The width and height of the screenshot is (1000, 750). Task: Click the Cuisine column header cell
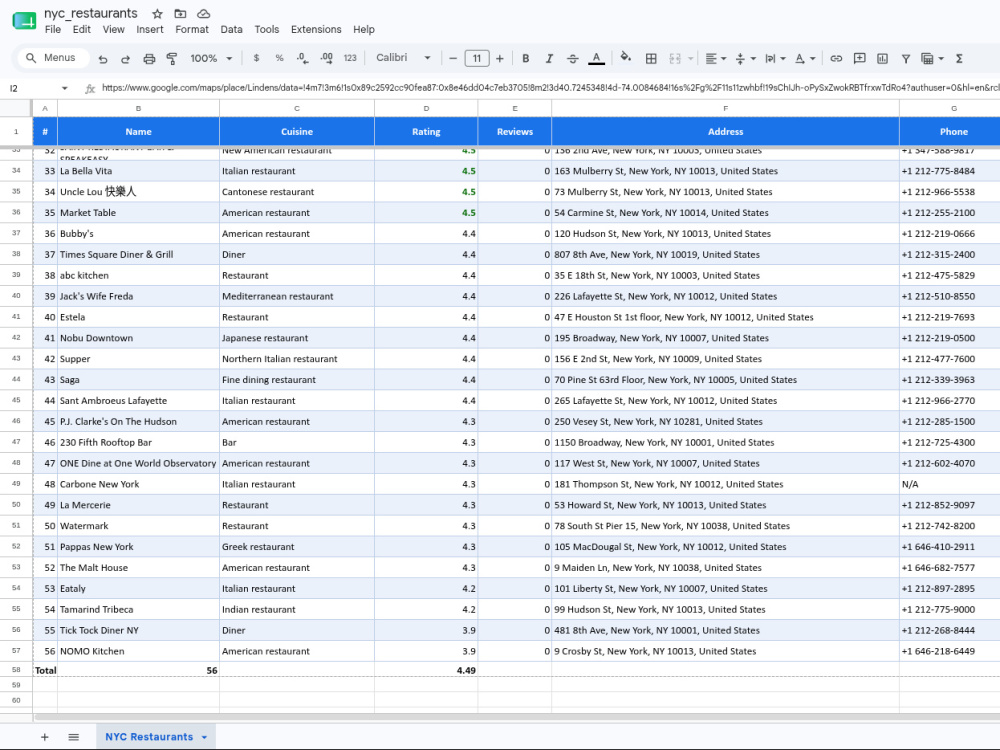point(297,131)
